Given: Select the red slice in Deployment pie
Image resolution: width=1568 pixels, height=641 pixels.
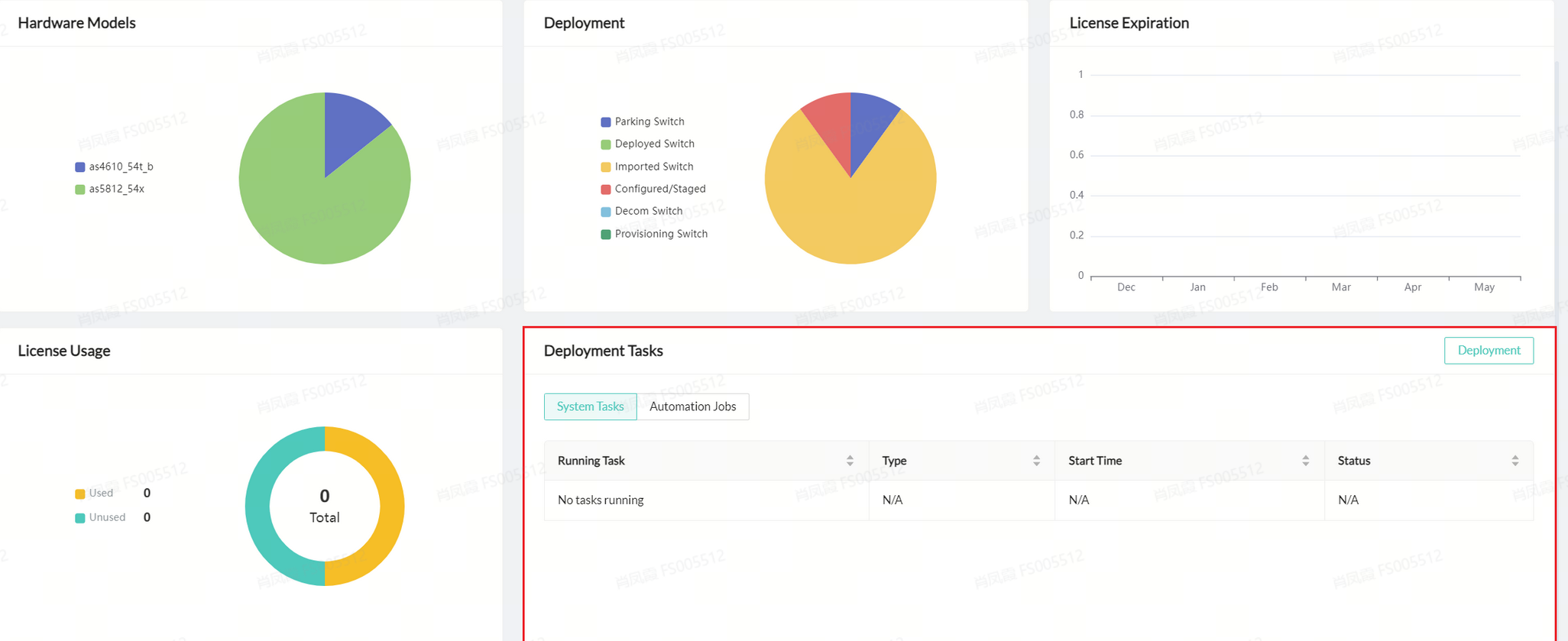Looking at the screenshot, I should tap(829, 122).
